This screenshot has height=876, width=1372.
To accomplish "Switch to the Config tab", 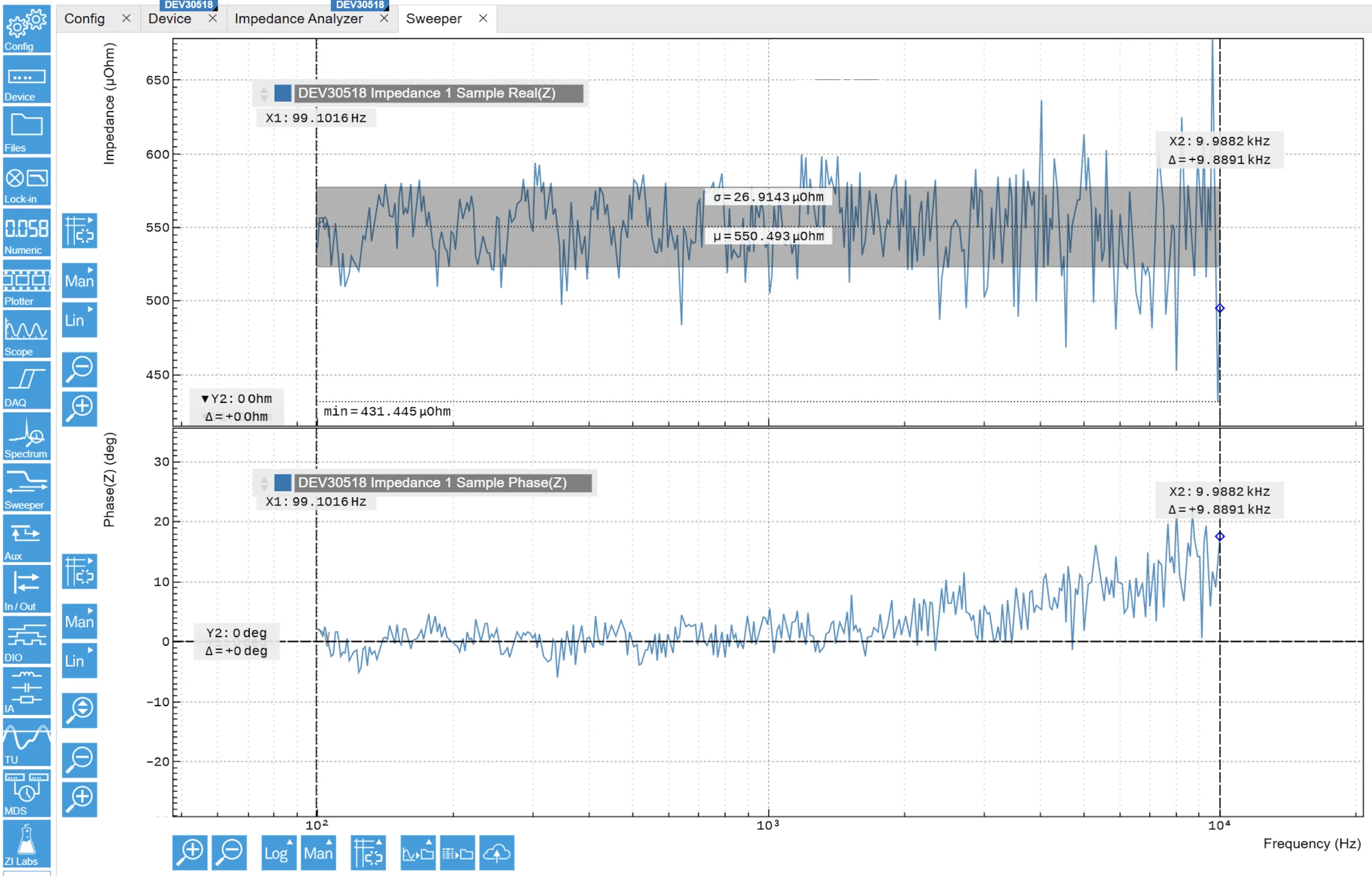I will 85,19.
